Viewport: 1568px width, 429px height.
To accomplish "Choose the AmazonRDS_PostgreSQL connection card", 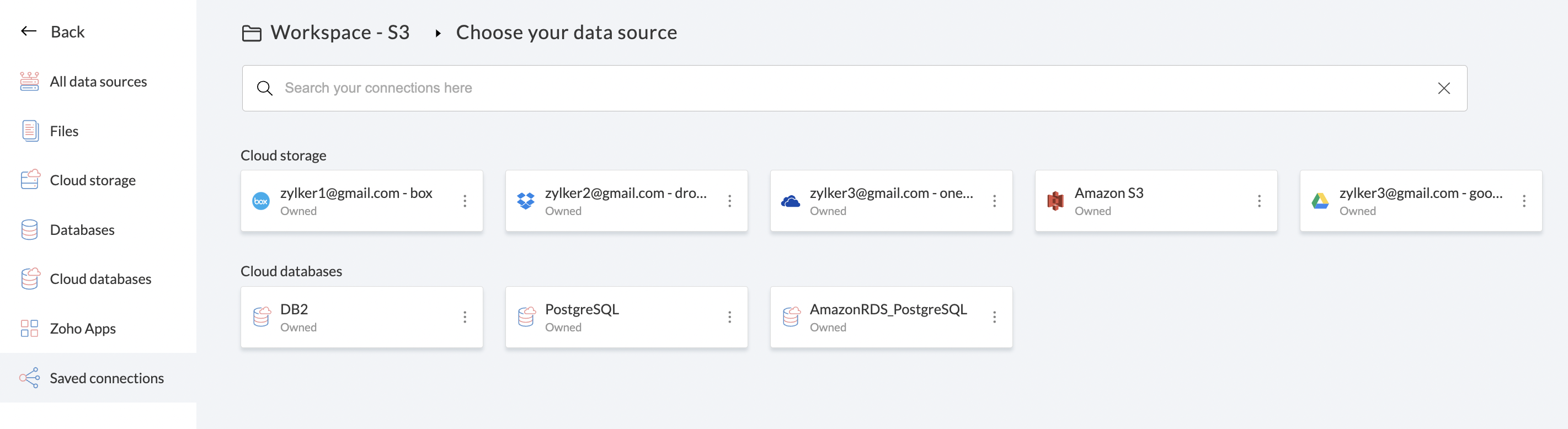I will click(x=888, y=317).
